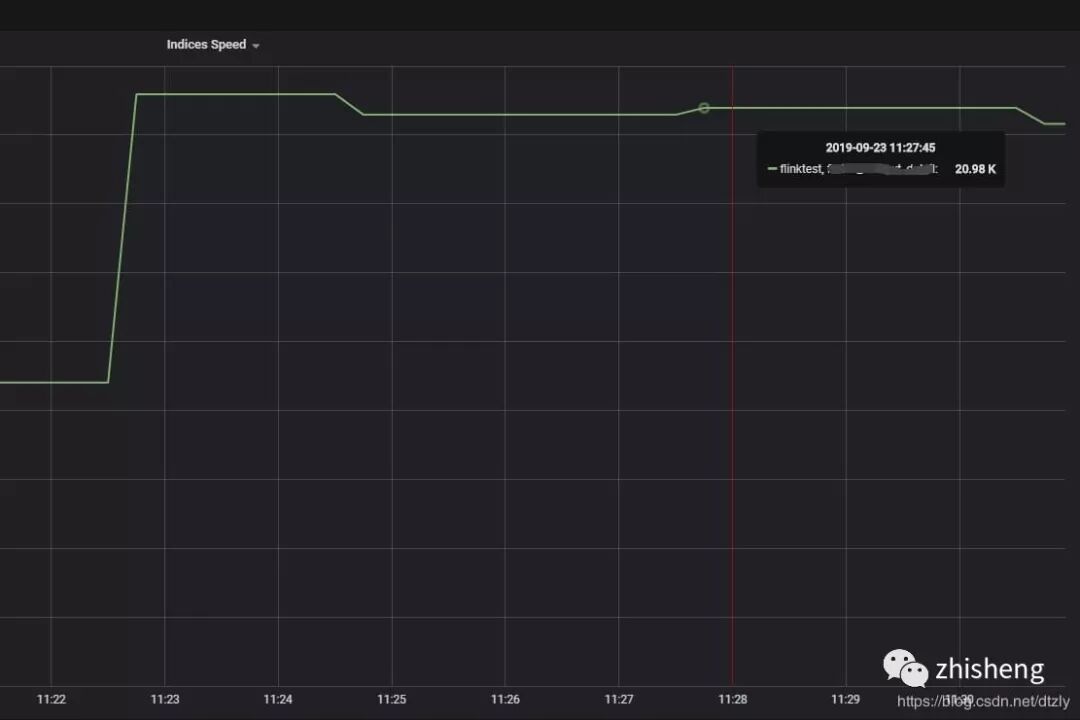Click the 11:23 time axis label
This screenshot has height=720, width=1080.
(165, 699)
